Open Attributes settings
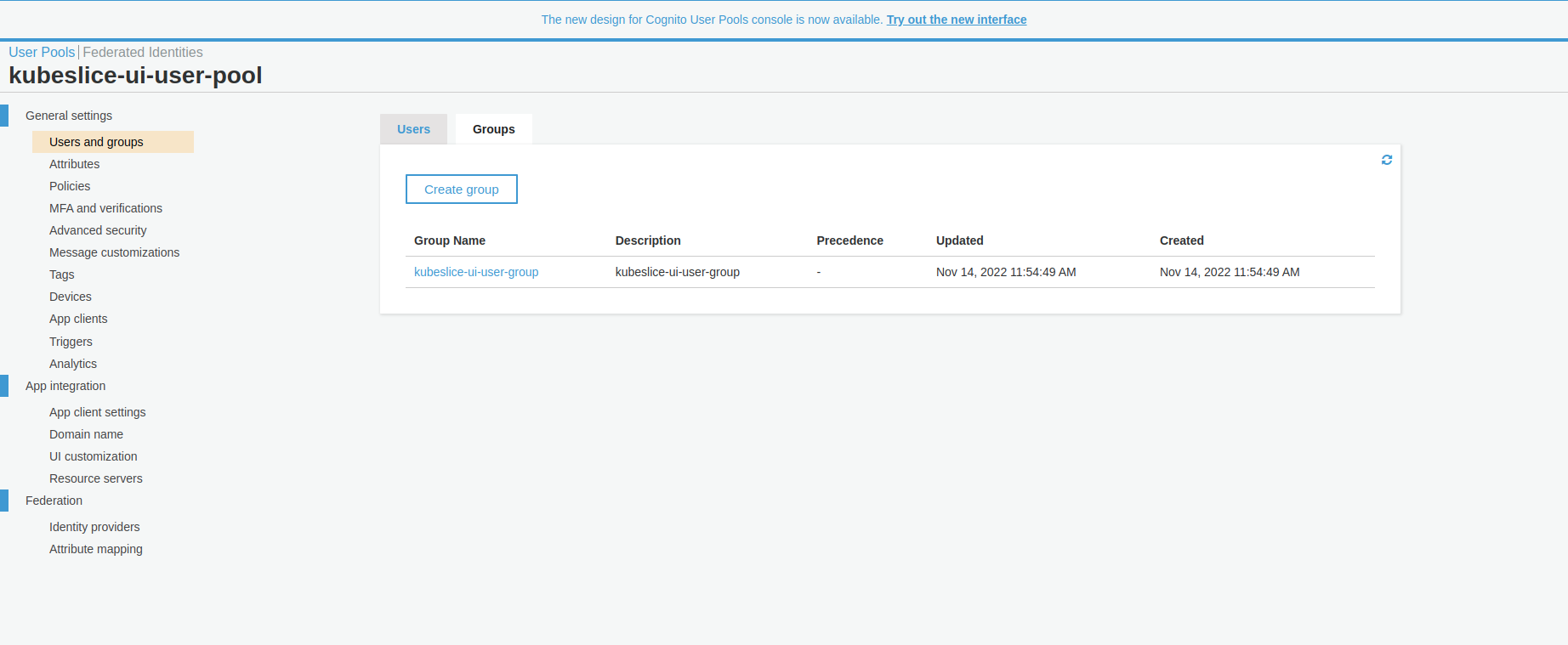The image size is (1568, 645). point(74,164)
